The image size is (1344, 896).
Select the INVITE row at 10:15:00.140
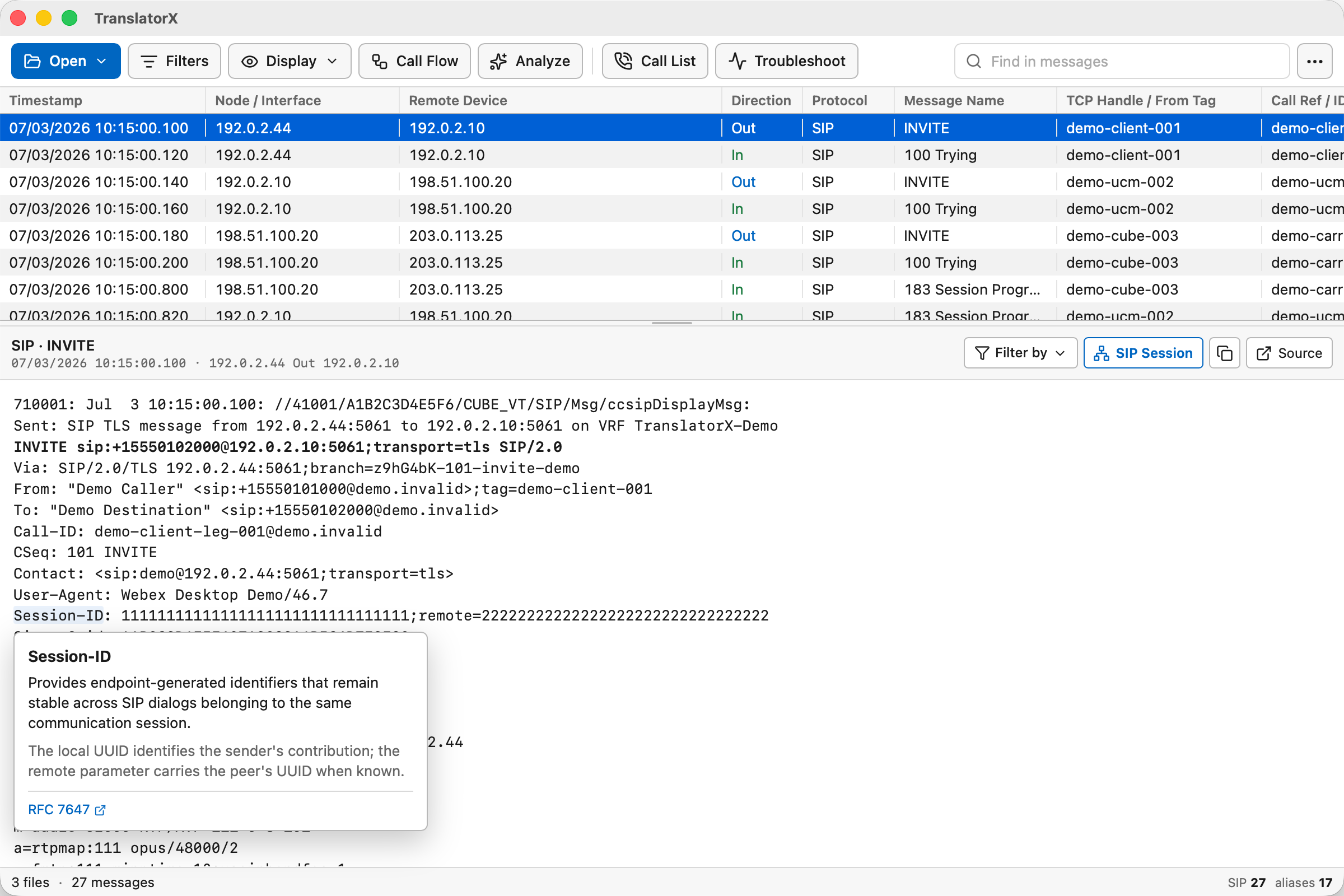pyautogui.click(x=672, y=181)
